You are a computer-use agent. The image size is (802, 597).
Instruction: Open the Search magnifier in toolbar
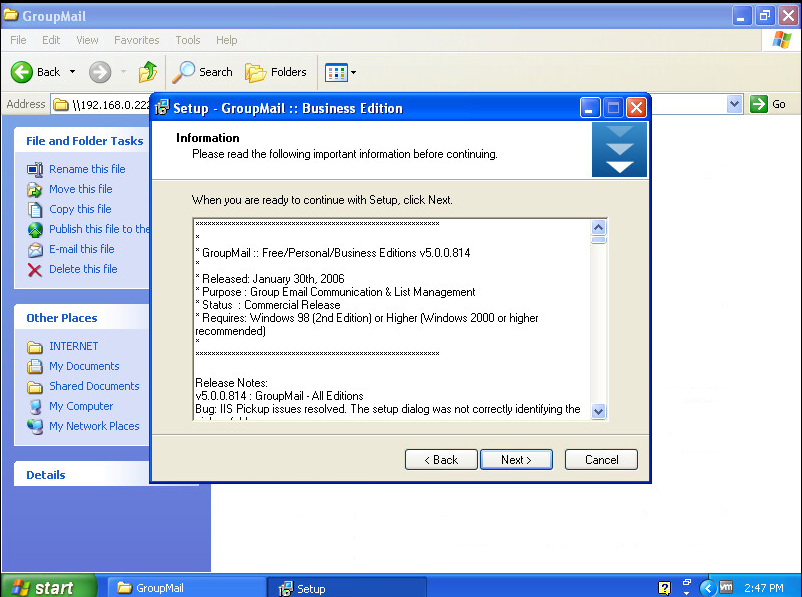tap(184, 72)
